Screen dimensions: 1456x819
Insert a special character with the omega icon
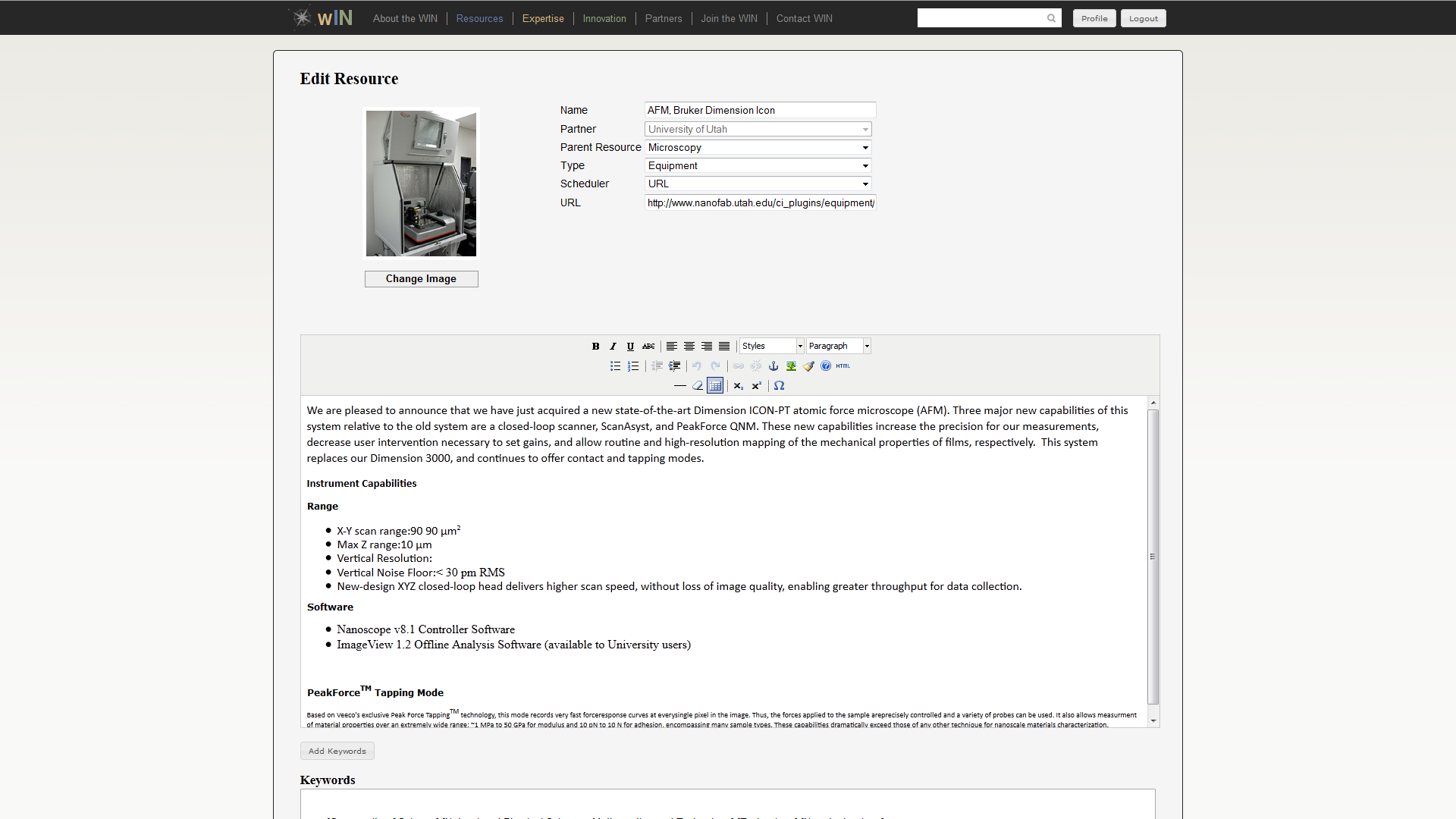pos(779,386)
